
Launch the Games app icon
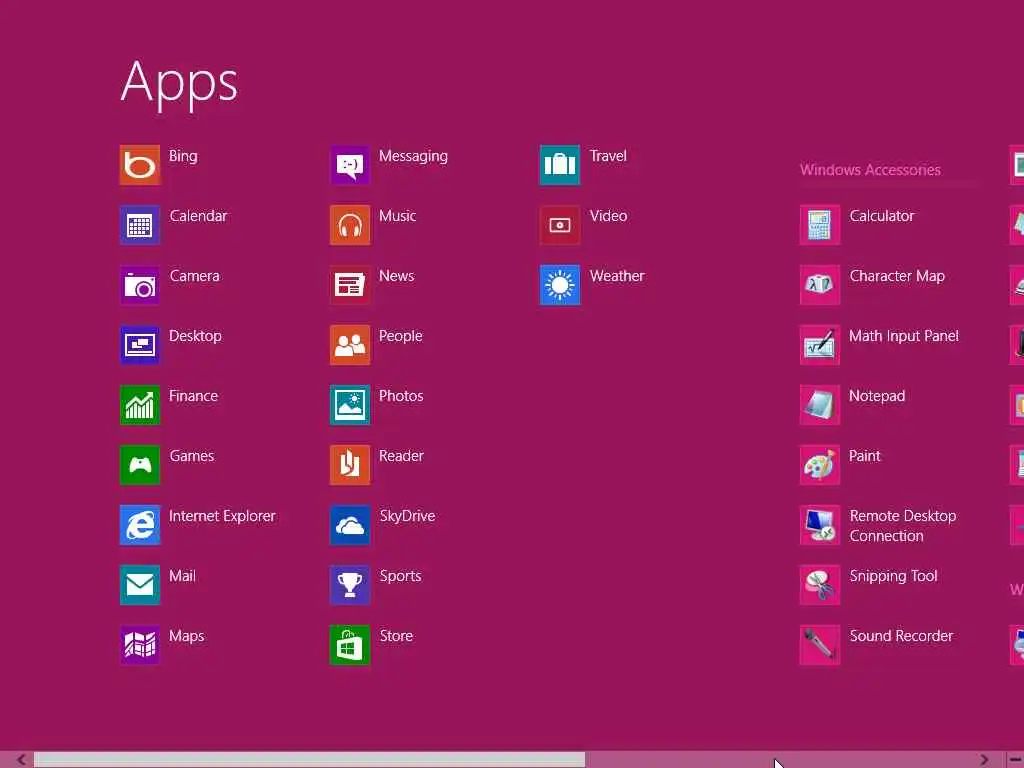click(x=140, y=465)
